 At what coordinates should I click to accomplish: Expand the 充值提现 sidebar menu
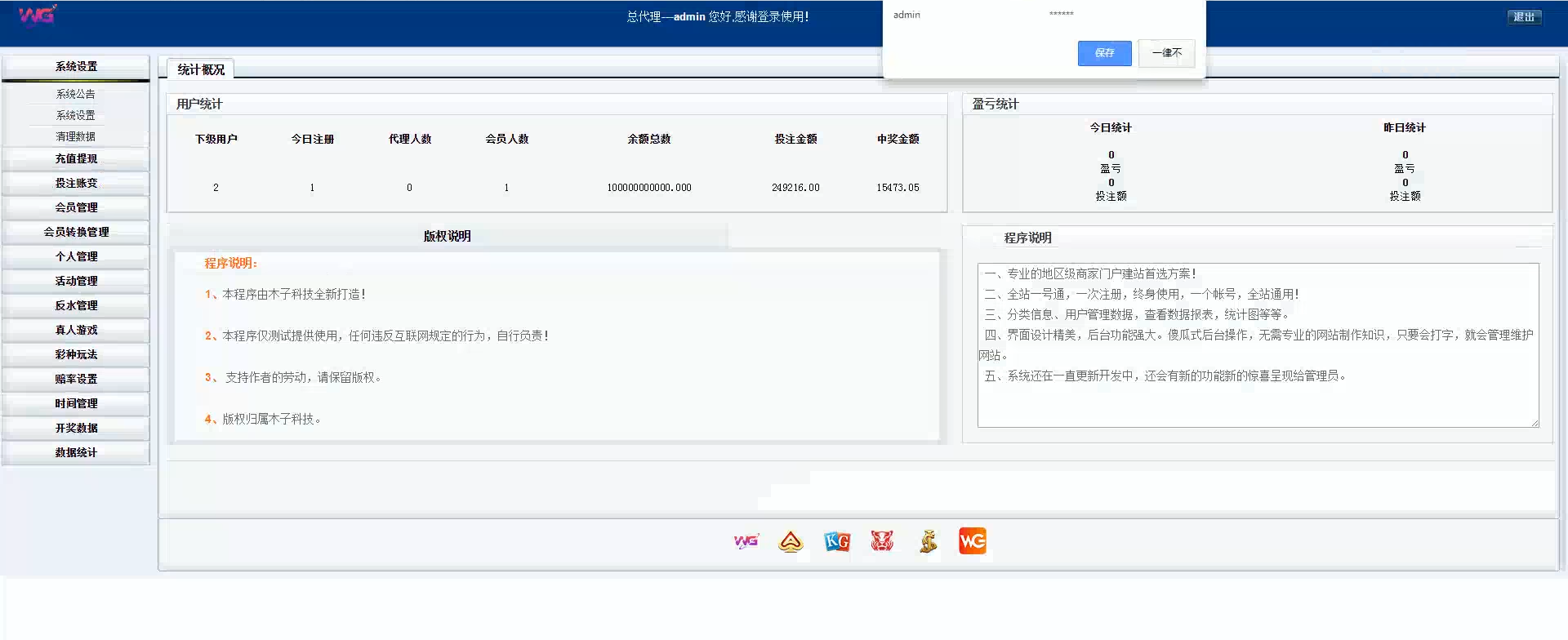pyautogui.click(x=76, y=159)
